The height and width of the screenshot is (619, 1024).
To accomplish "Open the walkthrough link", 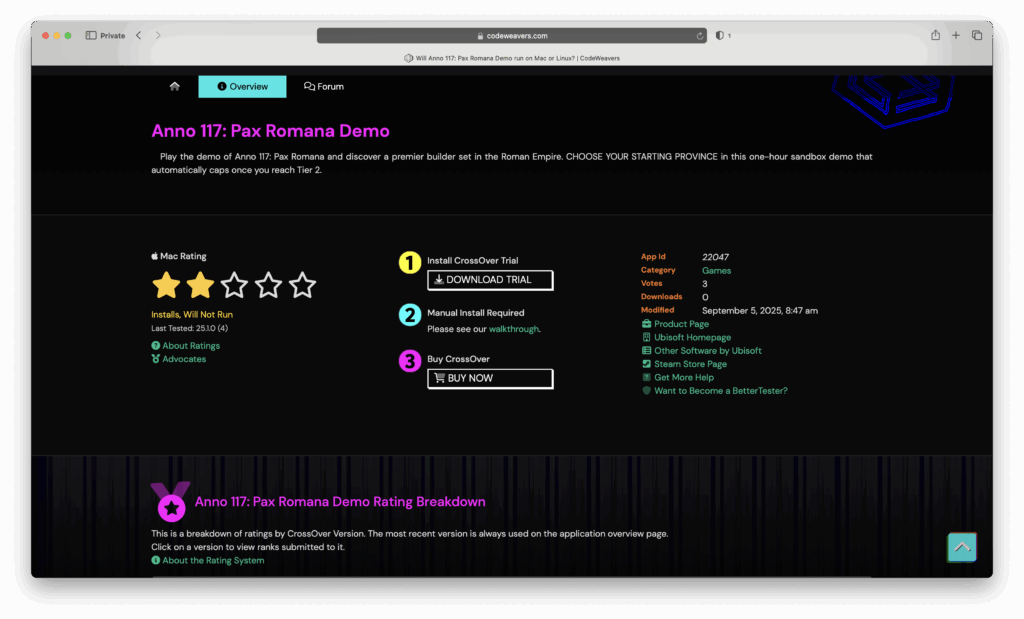I will click(x=513, y=329).
